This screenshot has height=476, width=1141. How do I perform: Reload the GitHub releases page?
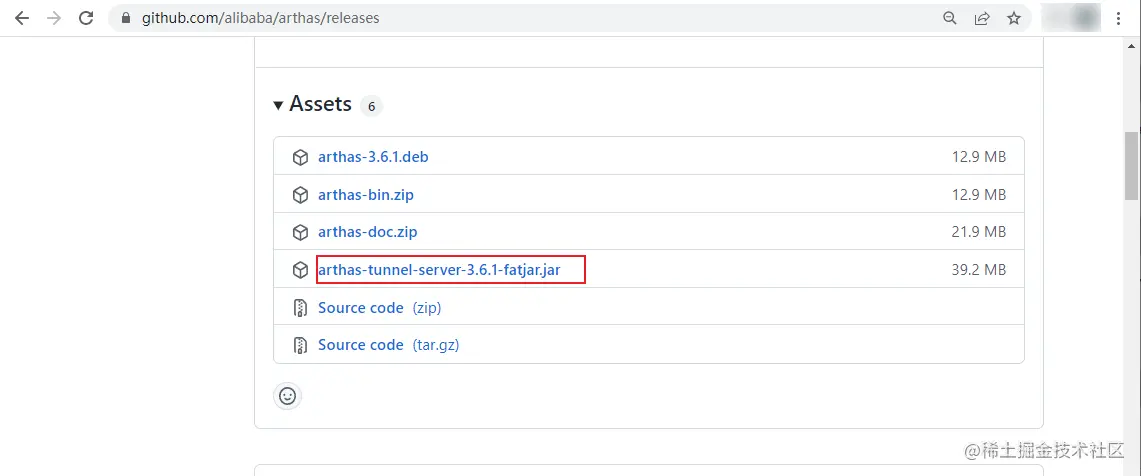(x=86, y=18)
